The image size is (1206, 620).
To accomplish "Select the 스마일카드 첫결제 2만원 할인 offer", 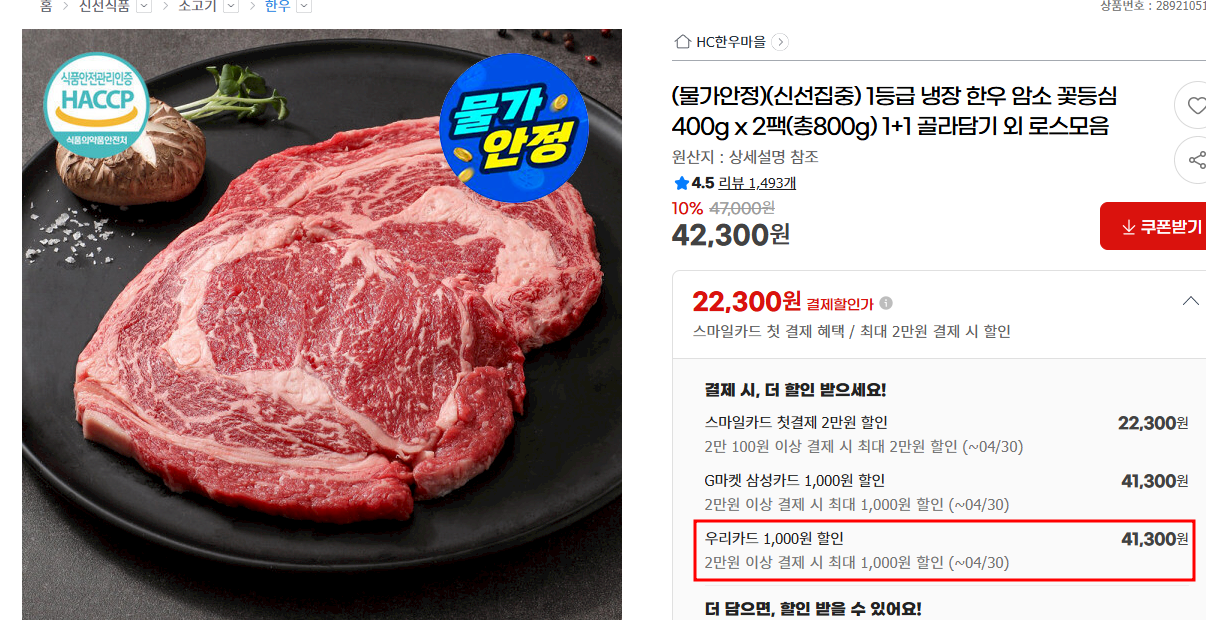I will coord(945,434).
